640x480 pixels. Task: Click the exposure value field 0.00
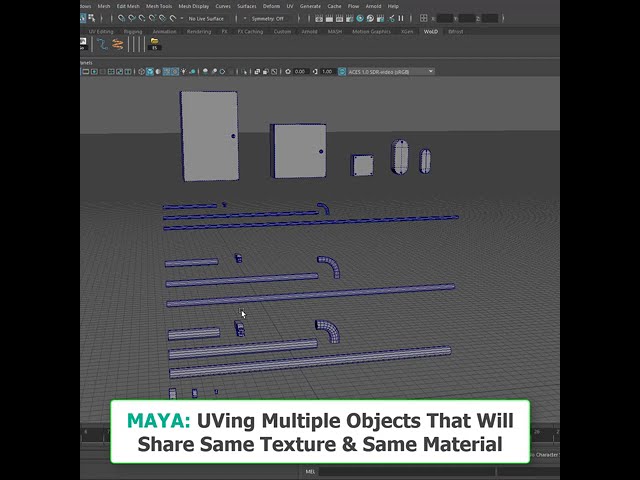click(x=300, y=71)
